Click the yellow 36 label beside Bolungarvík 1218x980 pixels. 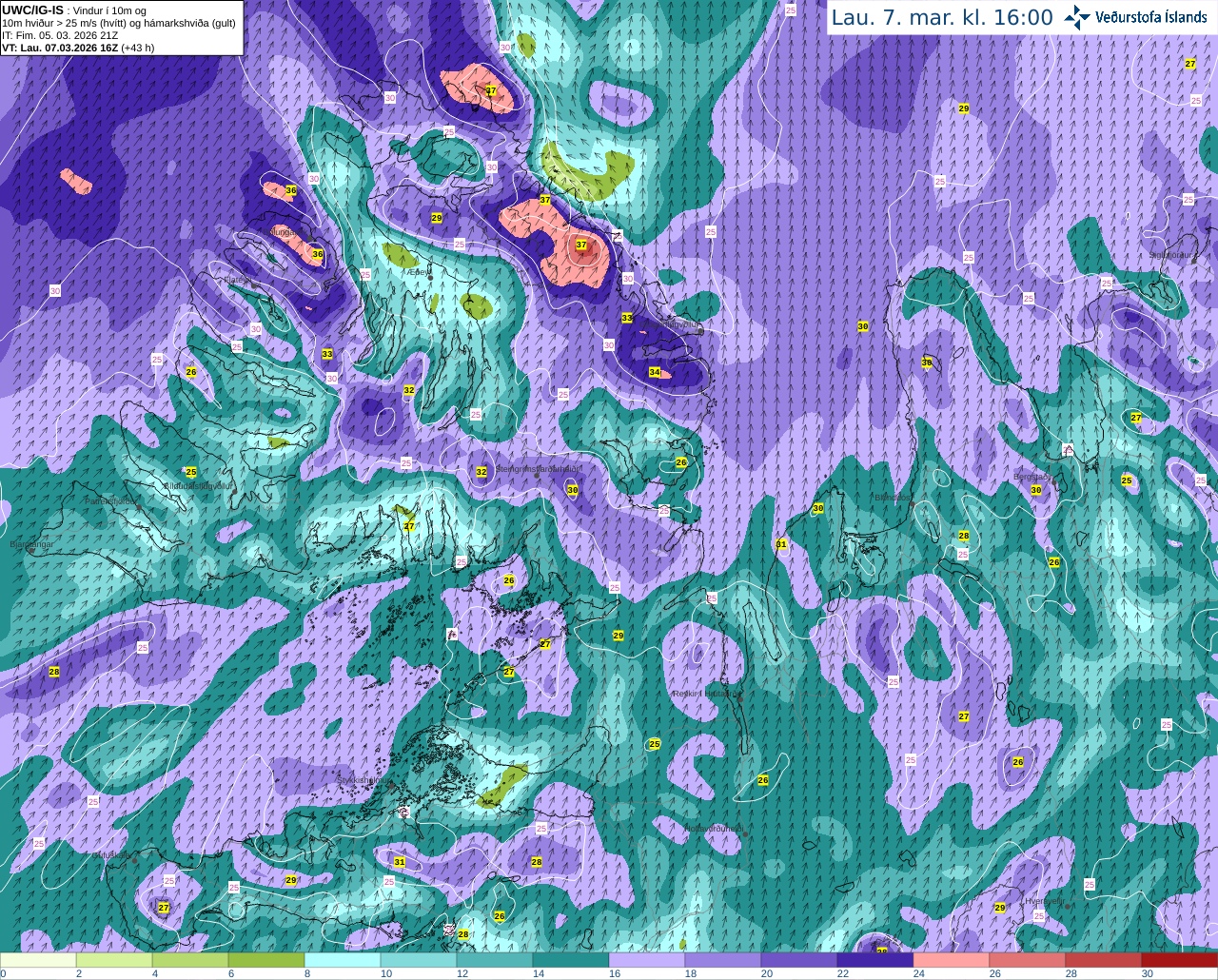click(318, 254)
